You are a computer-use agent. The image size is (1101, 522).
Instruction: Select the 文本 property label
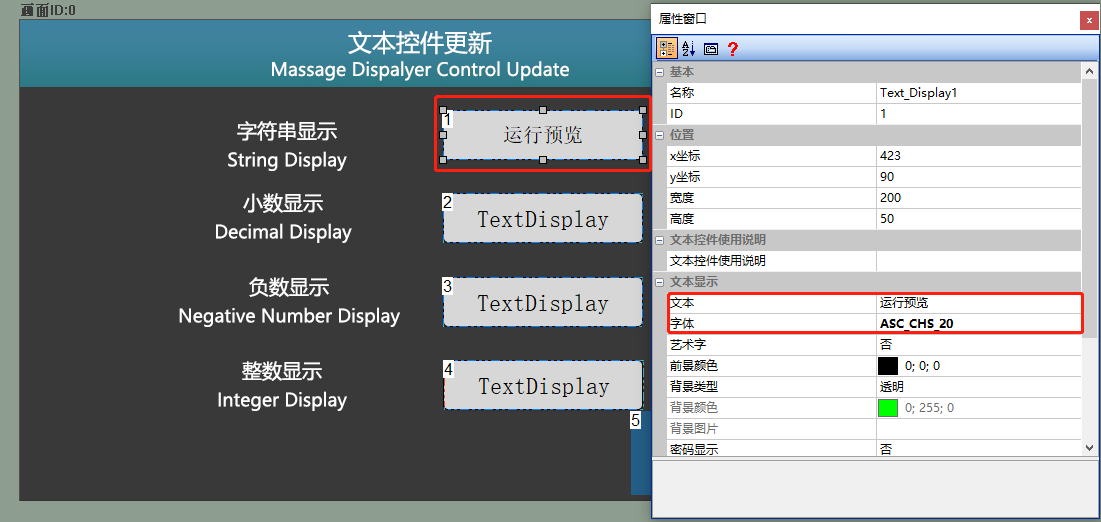682,303
